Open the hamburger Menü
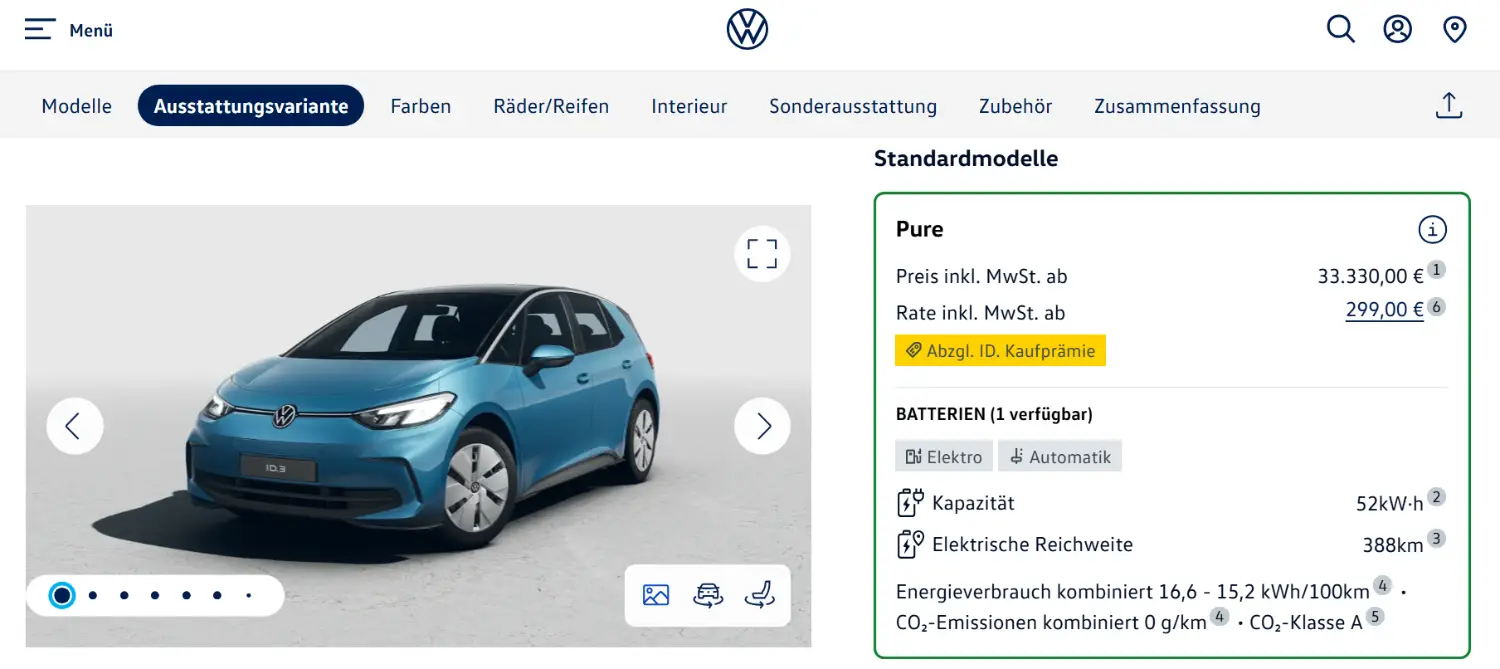 pyautogui.click(x=68, y=30)
